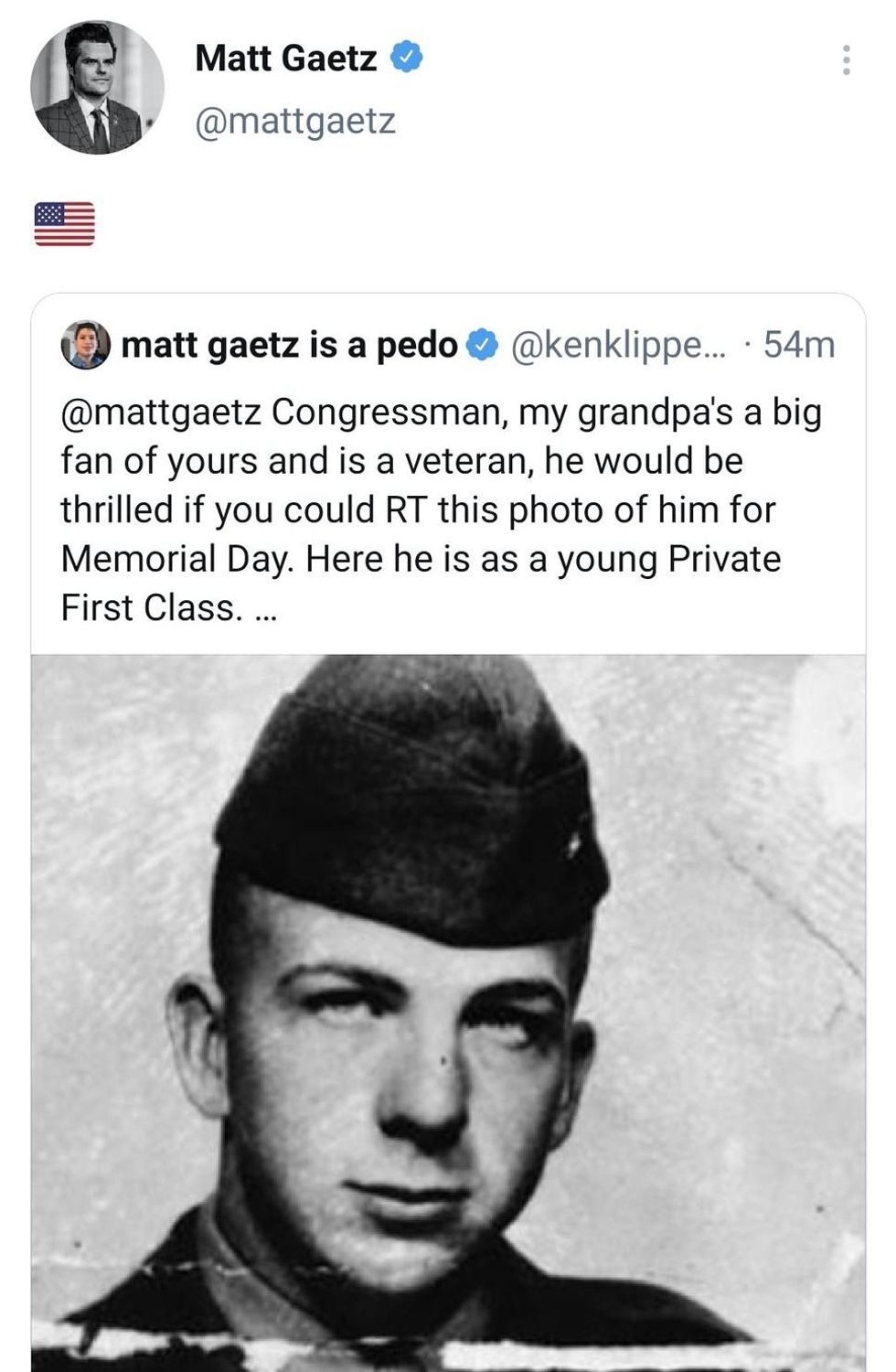This screenshot has height=1372, width=896.
Task: Open the three-dot more options menu
Action: point(846,60)
